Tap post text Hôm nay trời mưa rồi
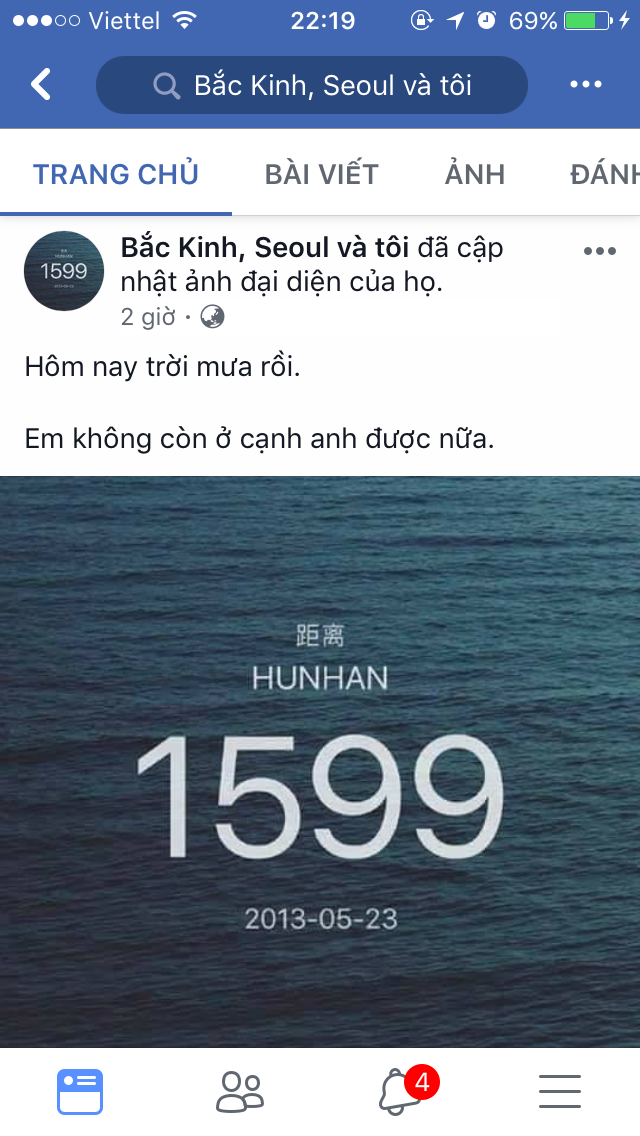This screenshot has width=640, height=1136. tap(162, 367)
